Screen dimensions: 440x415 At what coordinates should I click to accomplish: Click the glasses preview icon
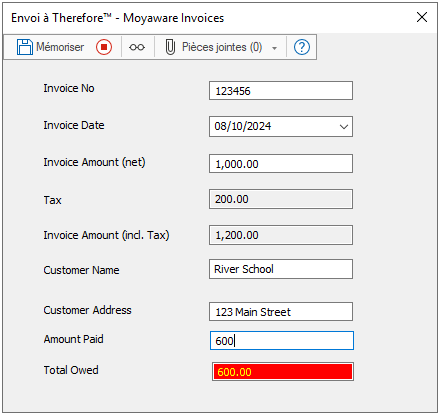coord(137,47)
